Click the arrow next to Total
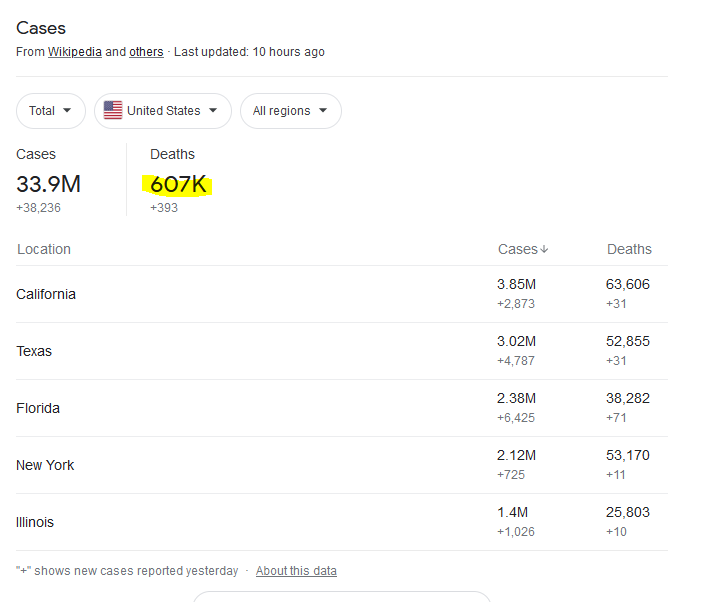 click(x=67, y=110)
